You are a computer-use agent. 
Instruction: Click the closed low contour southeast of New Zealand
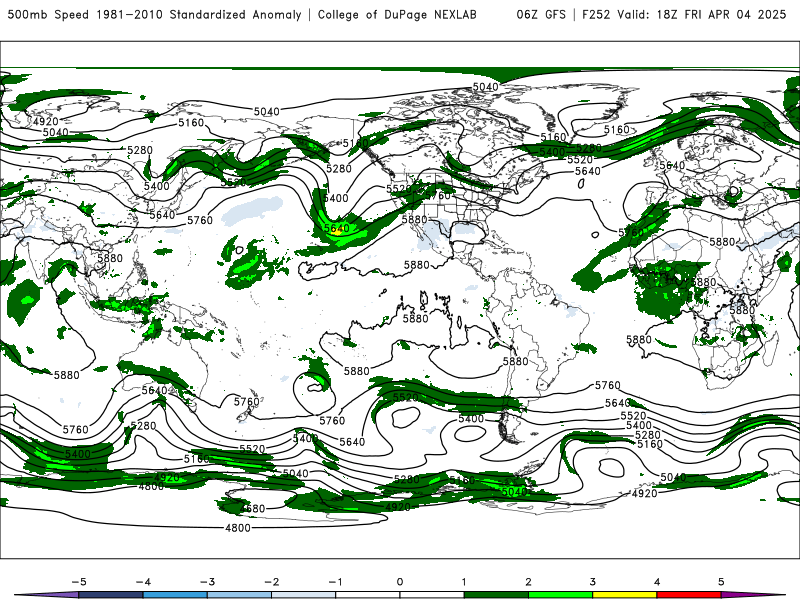click(x=314, y=393)
